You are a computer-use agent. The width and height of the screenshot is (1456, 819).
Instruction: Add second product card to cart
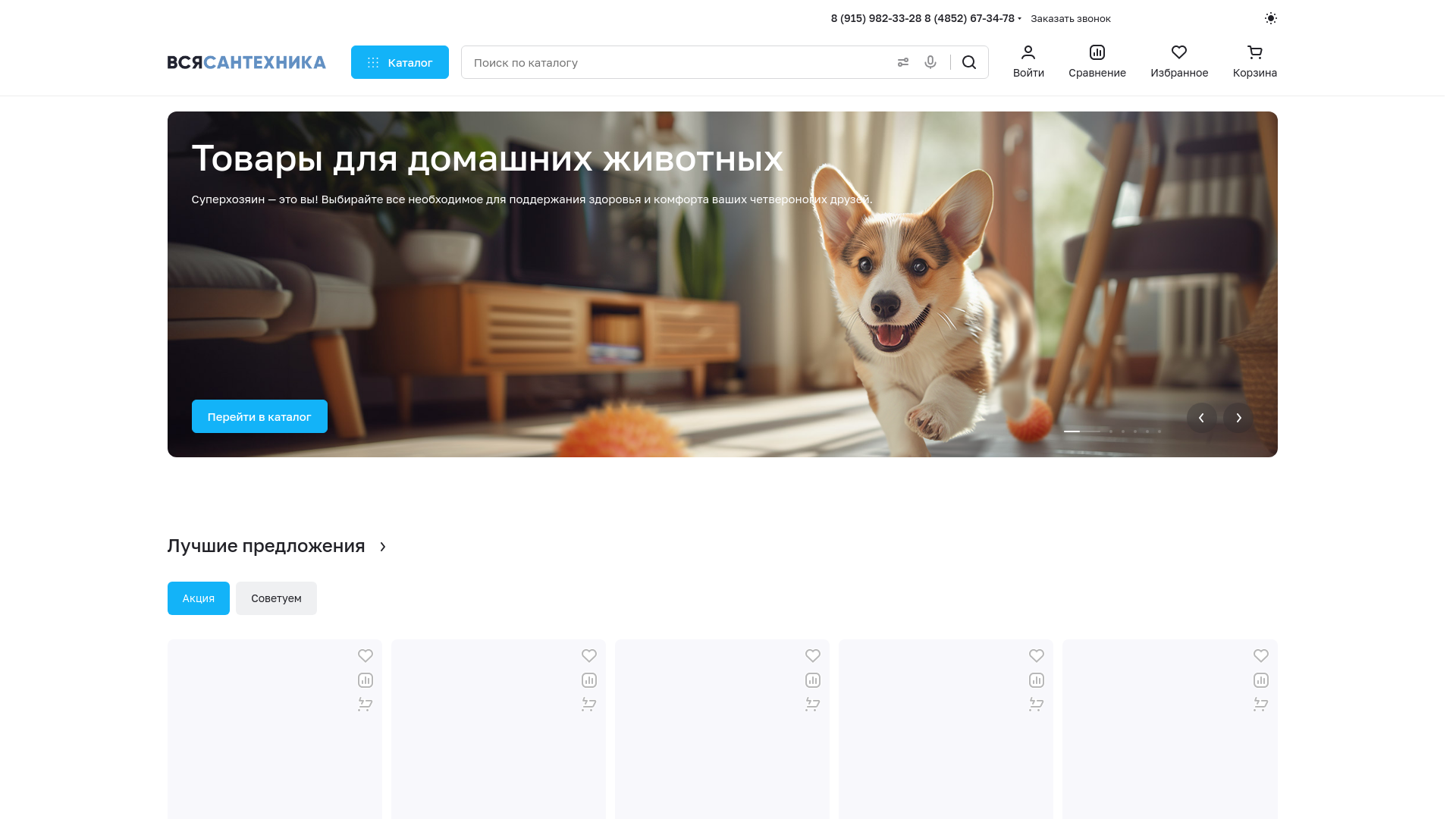point(589,704)
